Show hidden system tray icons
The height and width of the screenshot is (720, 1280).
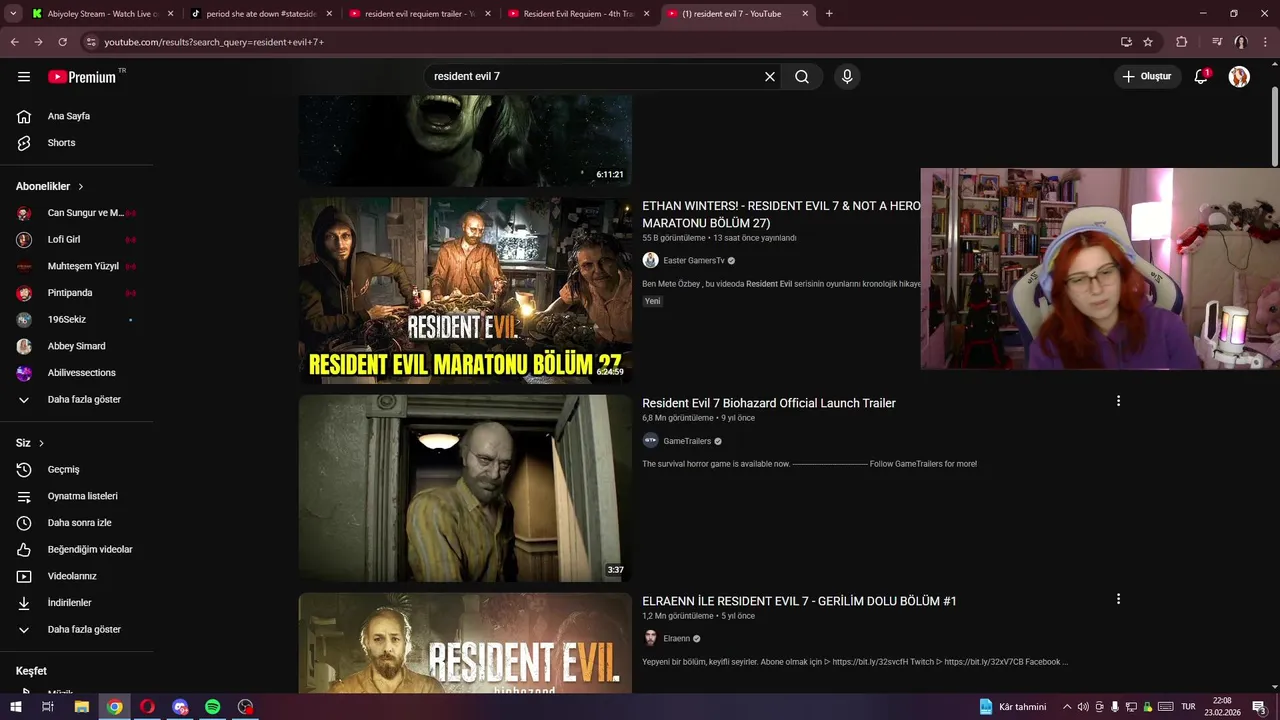click(1067, 707)
